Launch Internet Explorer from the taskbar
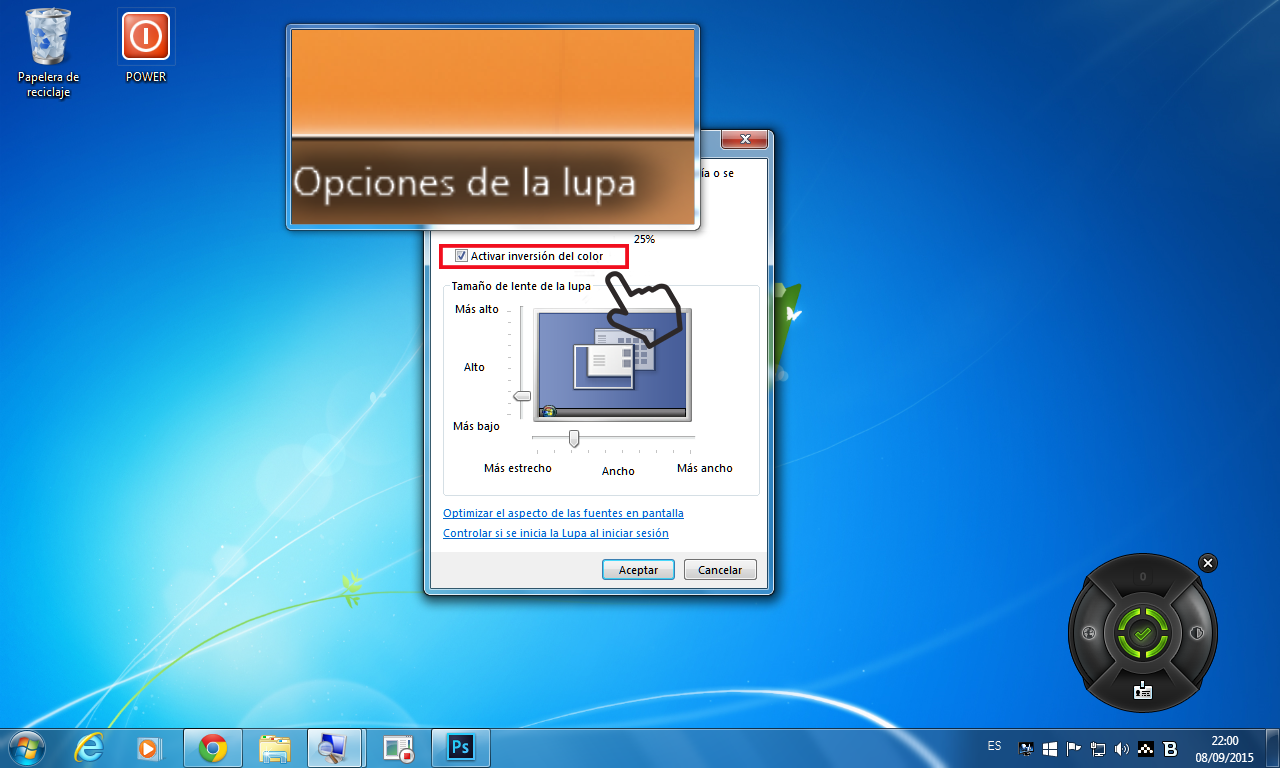The width and height of the screenshot is (1280, 768). (x=89, y=747)
